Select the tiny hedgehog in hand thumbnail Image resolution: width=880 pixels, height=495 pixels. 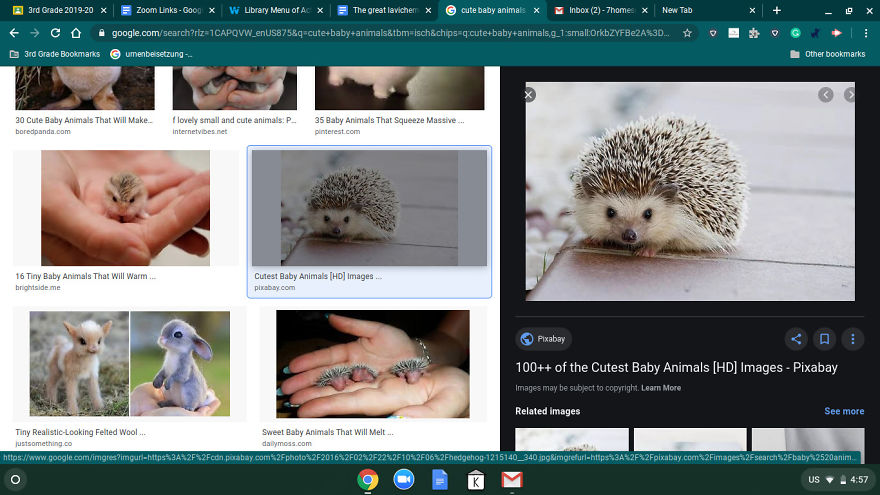coord(125,207)
